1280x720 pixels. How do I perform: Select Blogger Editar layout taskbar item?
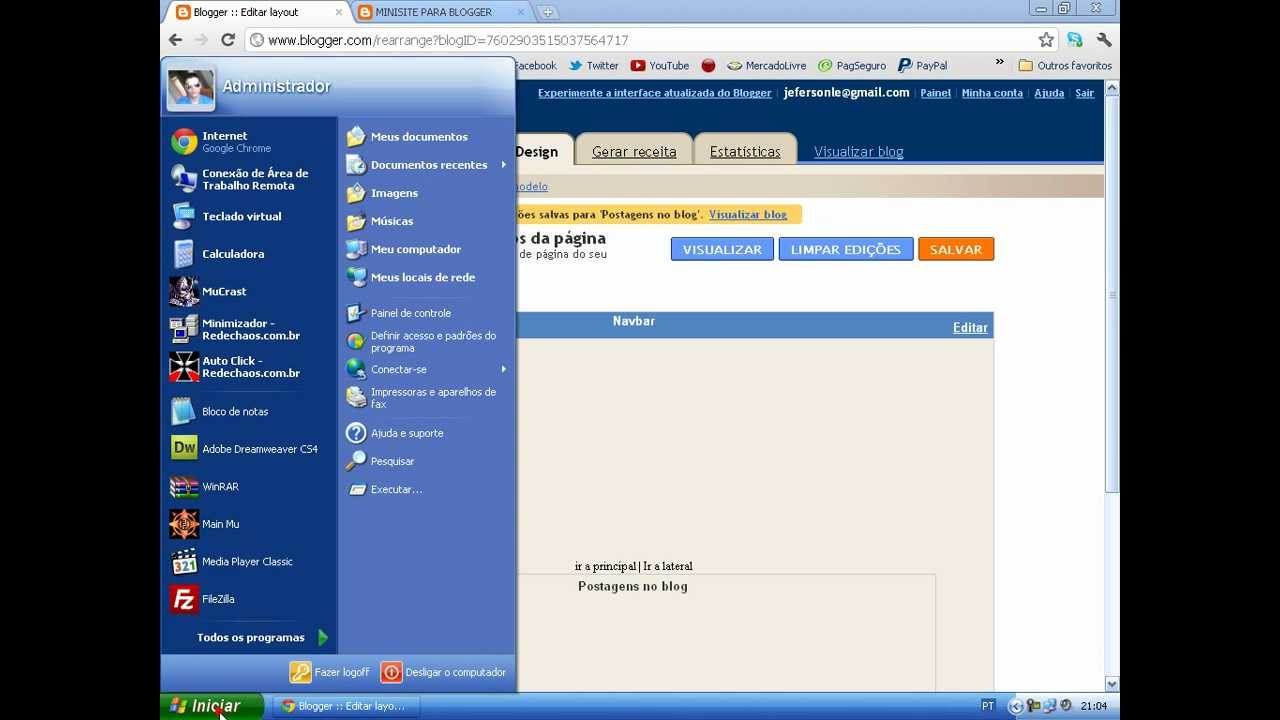(345, 706)
